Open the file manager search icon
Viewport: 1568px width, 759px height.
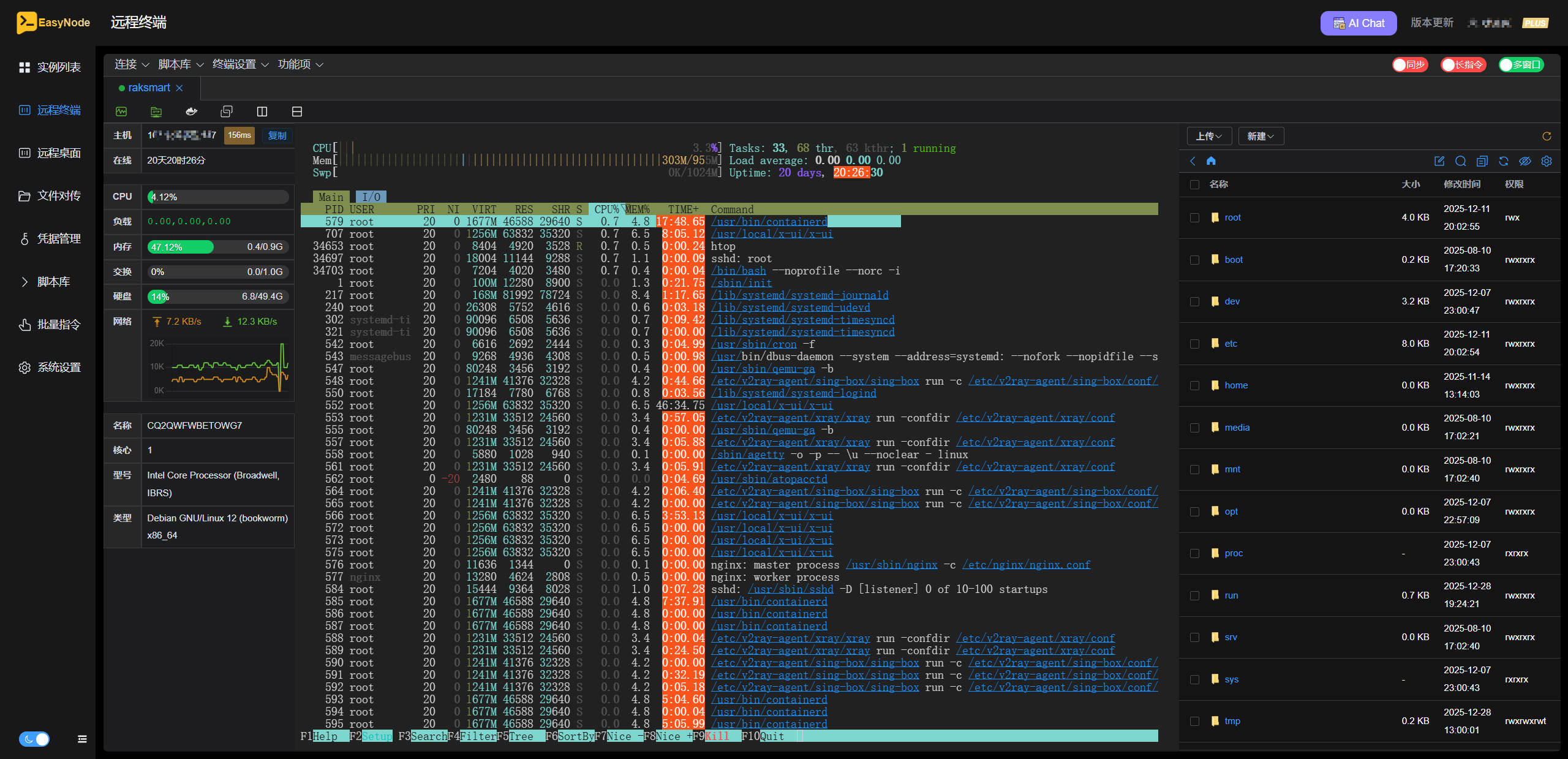1461,161
